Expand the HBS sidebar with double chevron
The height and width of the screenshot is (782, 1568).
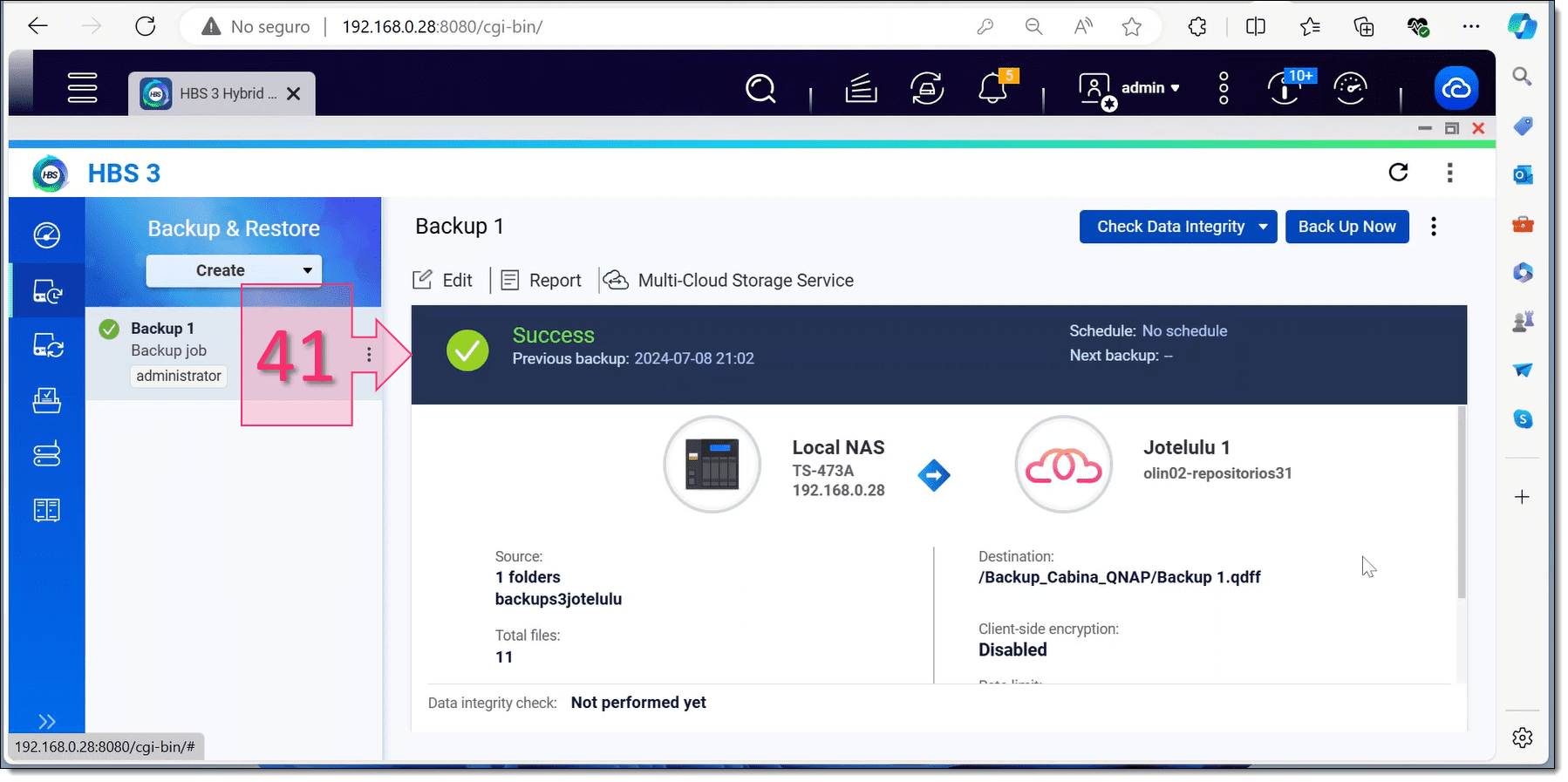[47, 721]
